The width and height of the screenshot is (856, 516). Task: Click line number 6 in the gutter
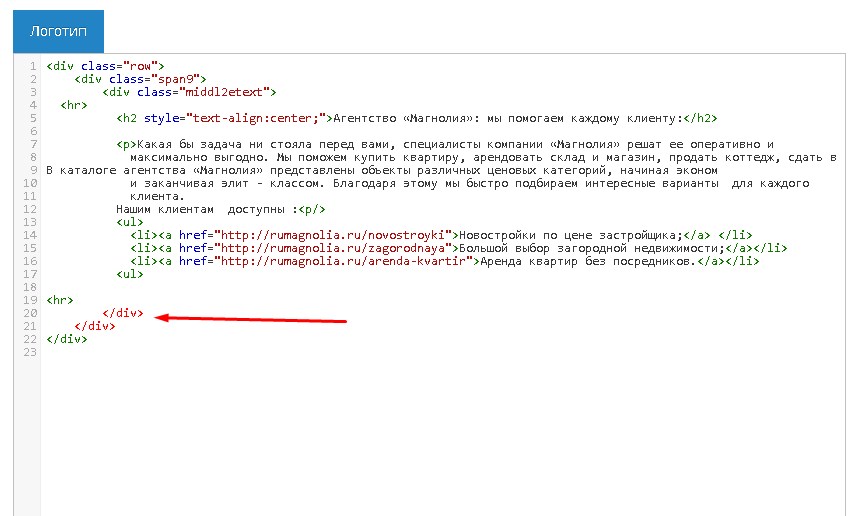coord(33,132)
